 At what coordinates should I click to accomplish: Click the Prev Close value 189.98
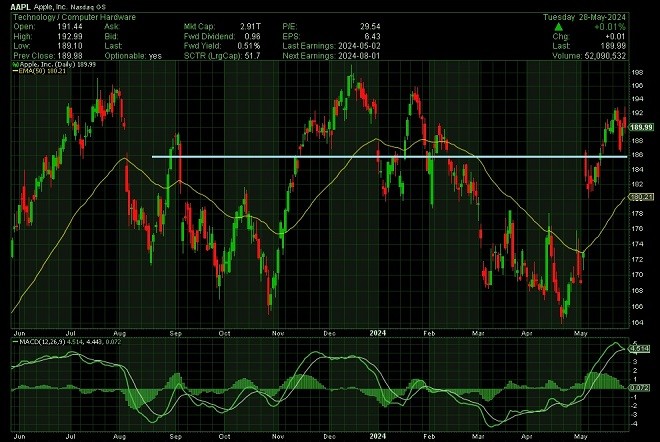(x=70, y=56)
